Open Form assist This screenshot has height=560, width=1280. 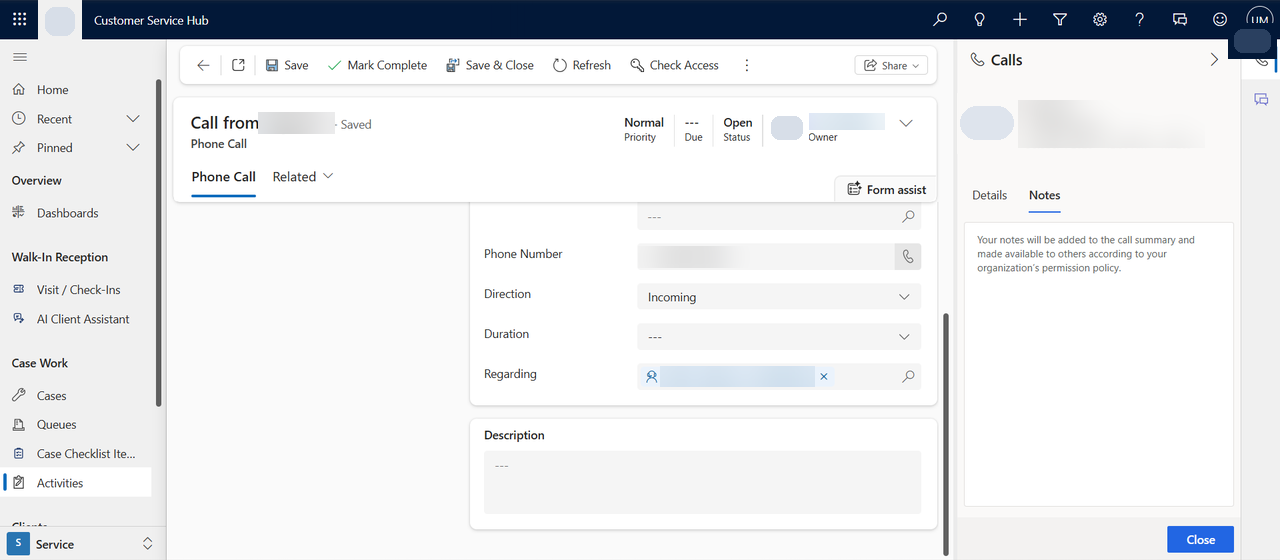coord(886,189)
